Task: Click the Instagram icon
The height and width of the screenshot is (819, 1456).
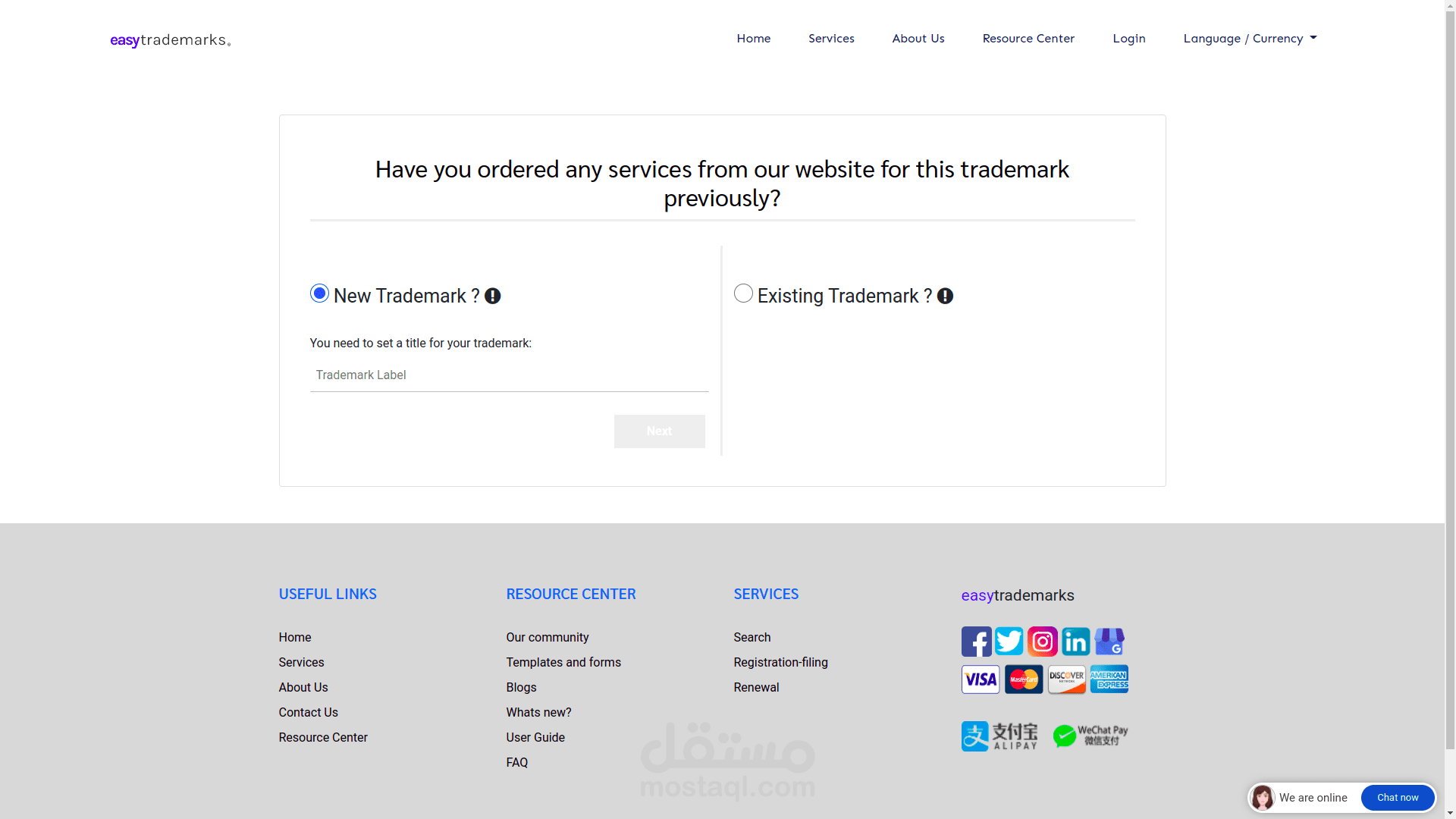Action: [1042, 642]
